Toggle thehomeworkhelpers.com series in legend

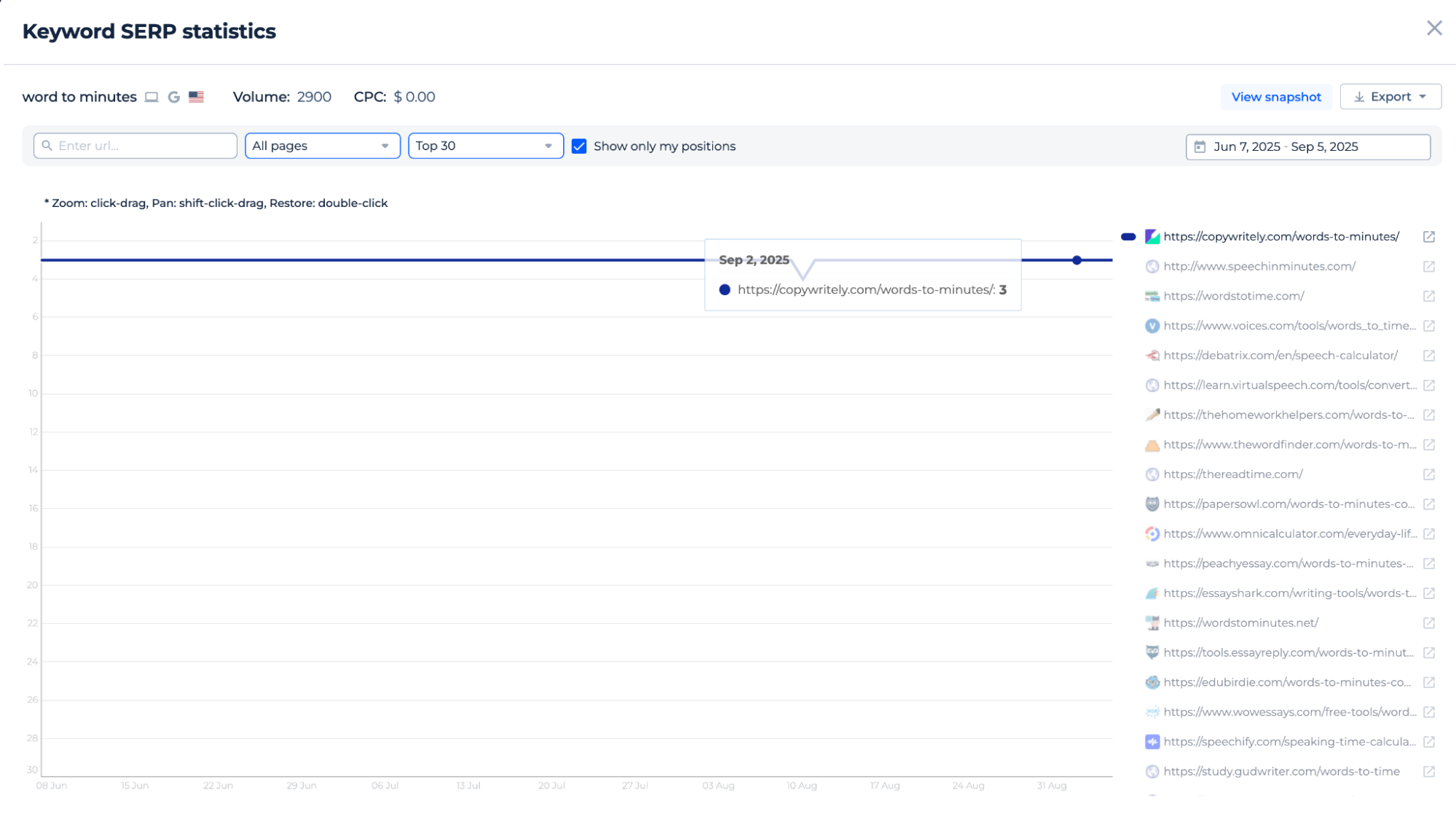pyautogui.click(x=1289, y=415)
